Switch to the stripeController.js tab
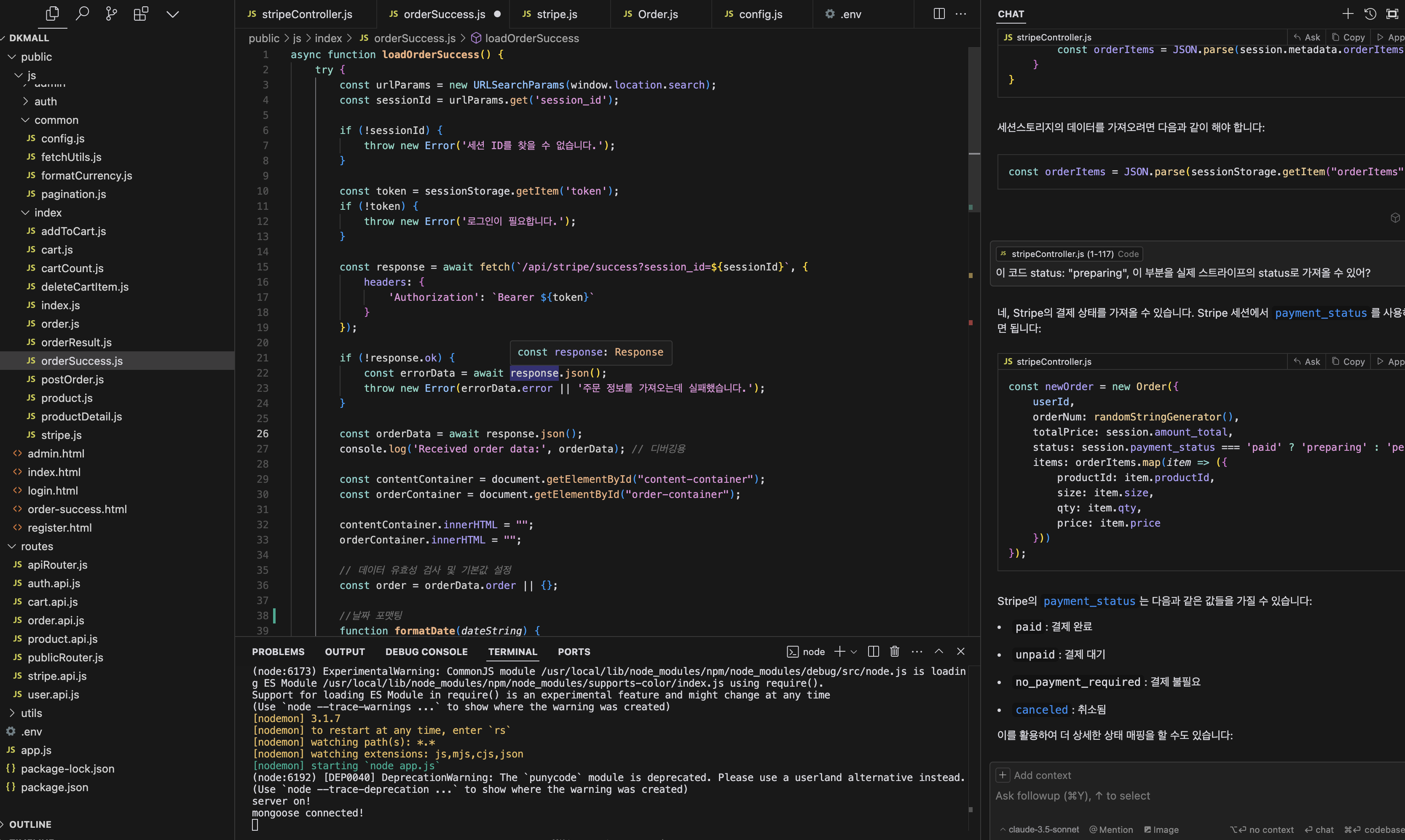Image resolution: width=1405 pixels, height=840 pixels. [x=306, y=14]
